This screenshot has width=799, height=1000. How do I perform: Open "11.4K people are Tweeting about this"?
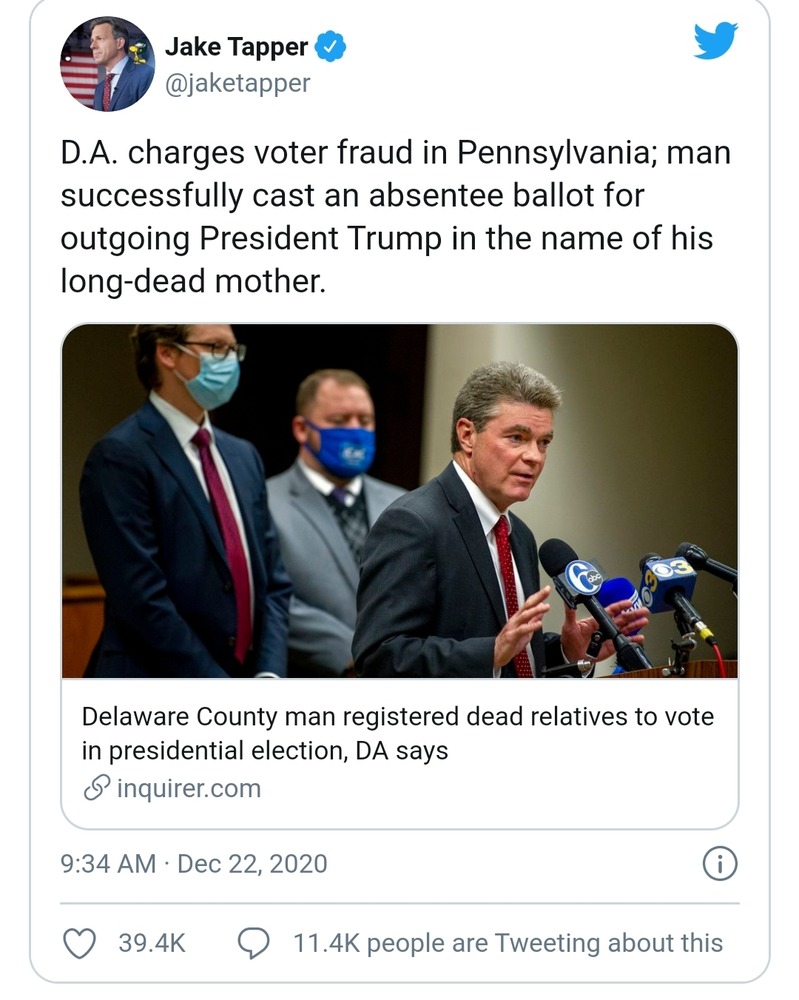pyautogui.click(x=507, y=943)
